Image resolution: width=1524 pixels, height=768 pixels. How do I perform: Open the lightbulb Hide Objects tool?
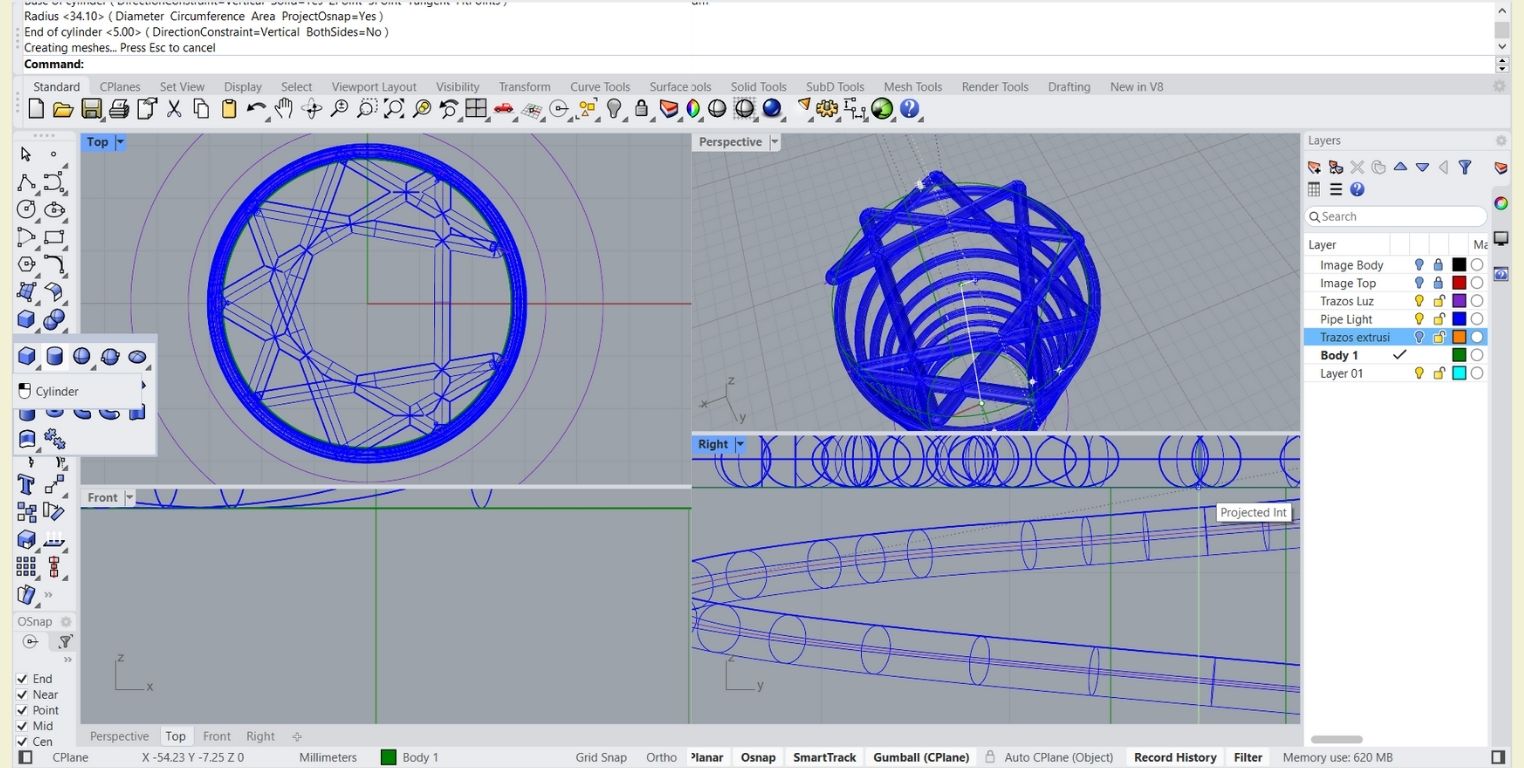614,109
